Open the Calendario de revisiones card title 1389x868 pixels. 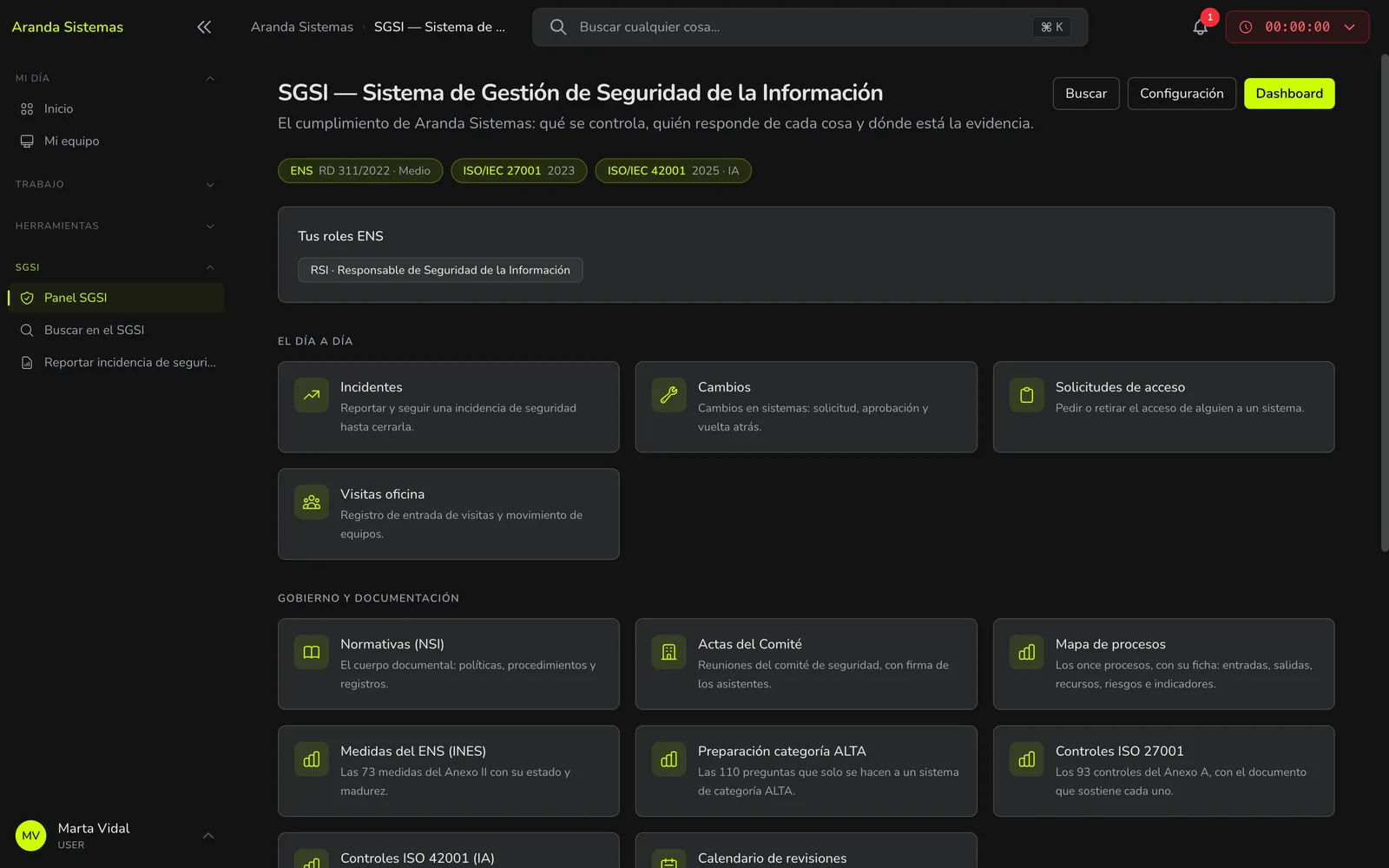coord(773,858)
